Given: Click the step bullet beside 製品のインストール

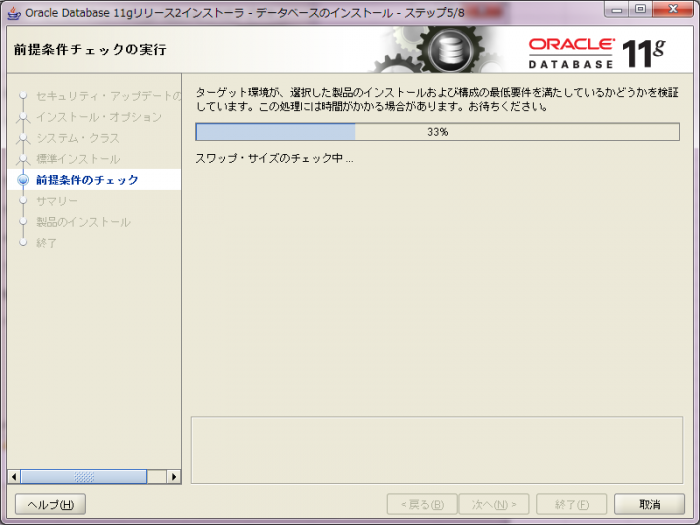Looking at the screenshot, I should [x=23, y=221].
